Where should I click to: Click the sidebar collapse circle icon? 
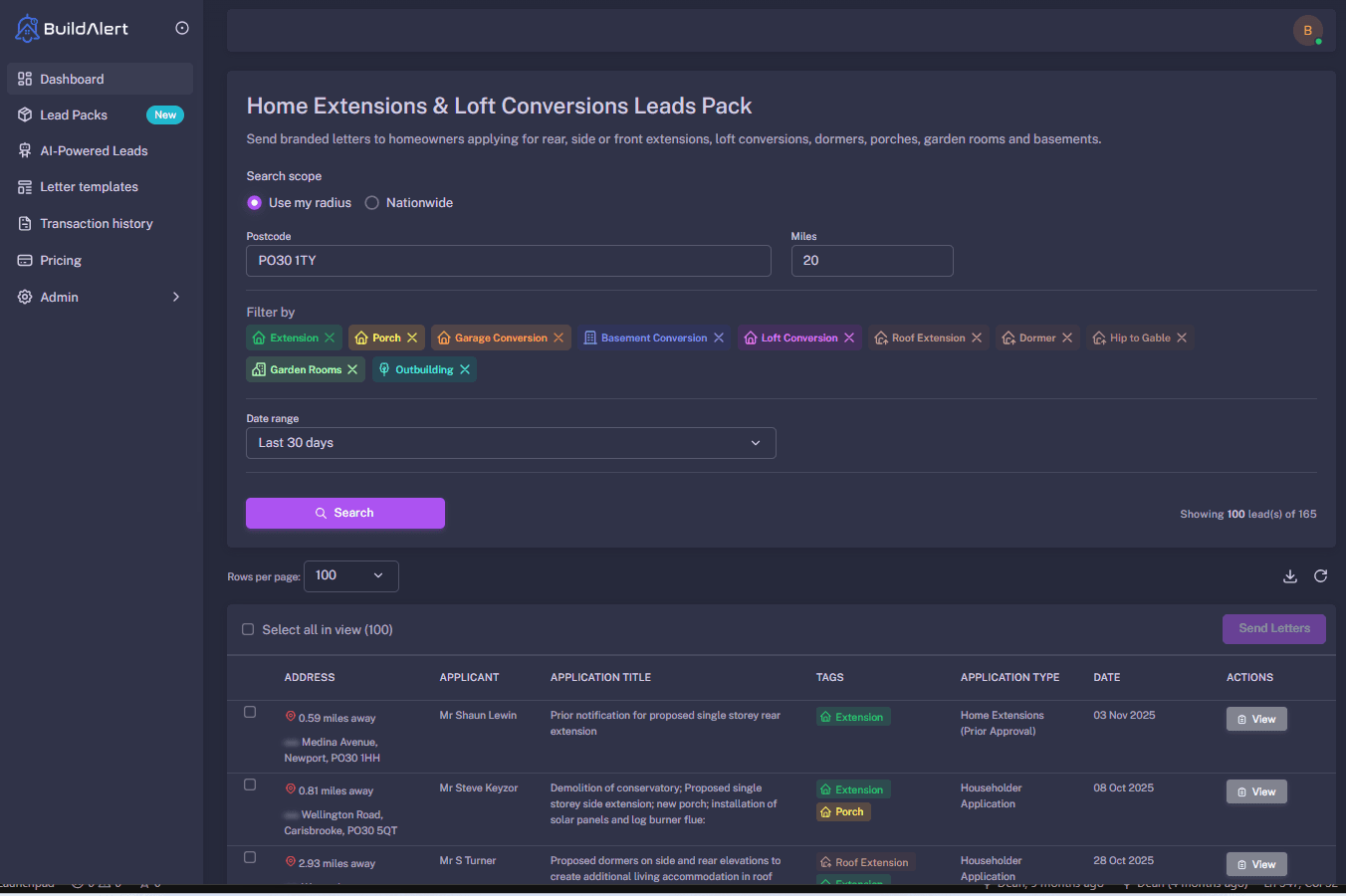point(181,28)
